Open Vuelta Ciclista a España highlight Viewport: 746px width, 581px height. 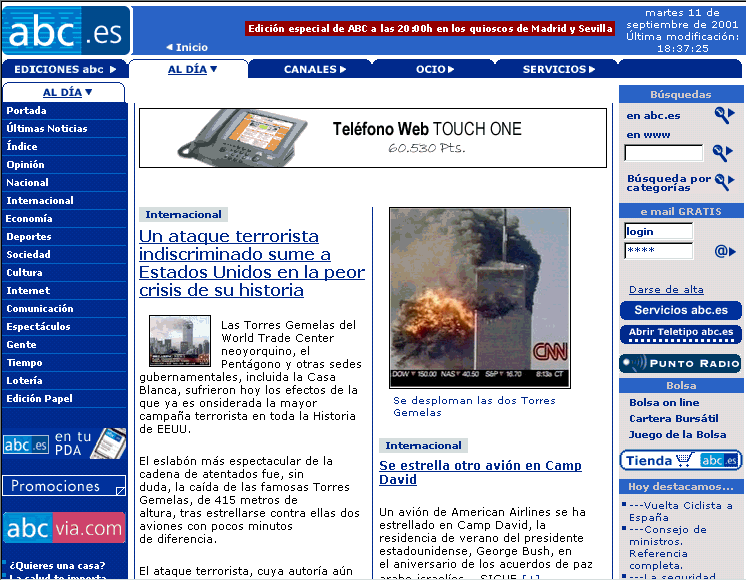(x=680, y=511)
